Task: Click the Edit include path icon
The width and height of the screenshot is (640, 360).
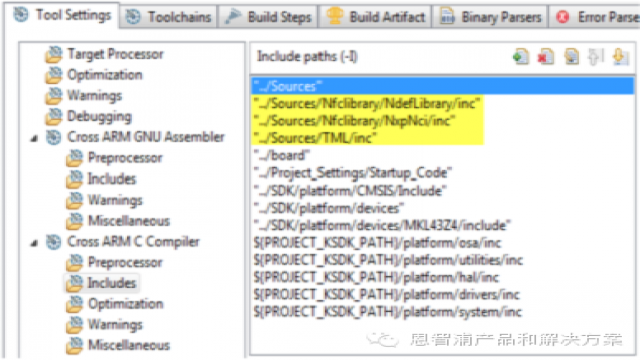Action: (x=571, y=56)
